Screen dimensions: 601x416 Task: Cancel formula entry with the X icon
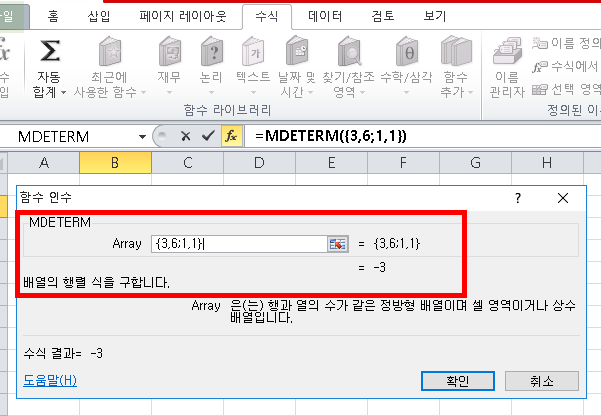[x=186, y=136]
